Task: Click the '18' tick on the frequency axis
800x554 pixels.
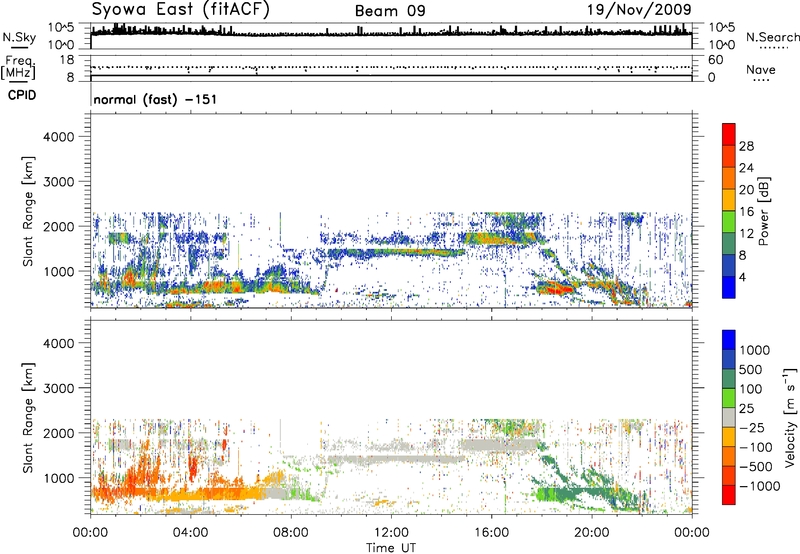Action: point(67,60)
